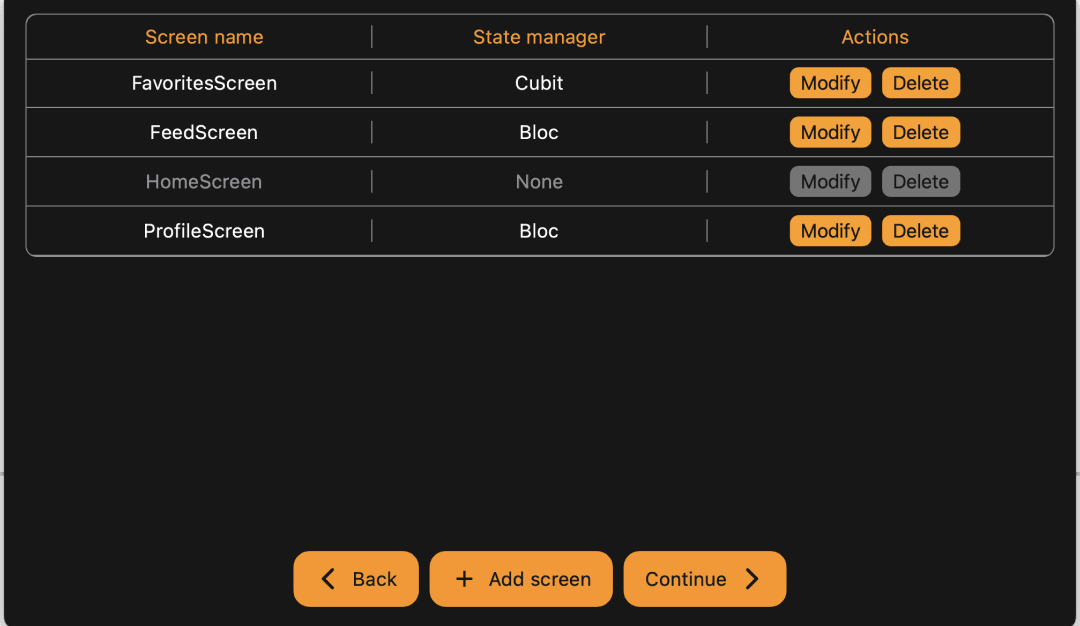
Task: Click the Screen name column header
Action: pyautogui.click(x=204, y=37)
